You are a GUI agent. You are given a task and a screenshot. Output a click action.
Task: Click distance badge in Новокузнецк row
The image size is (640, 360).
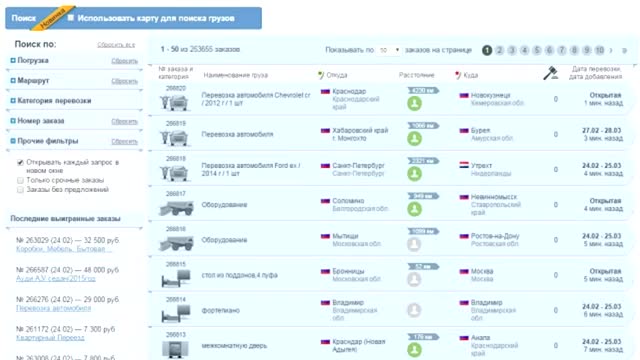click(423, 91)
